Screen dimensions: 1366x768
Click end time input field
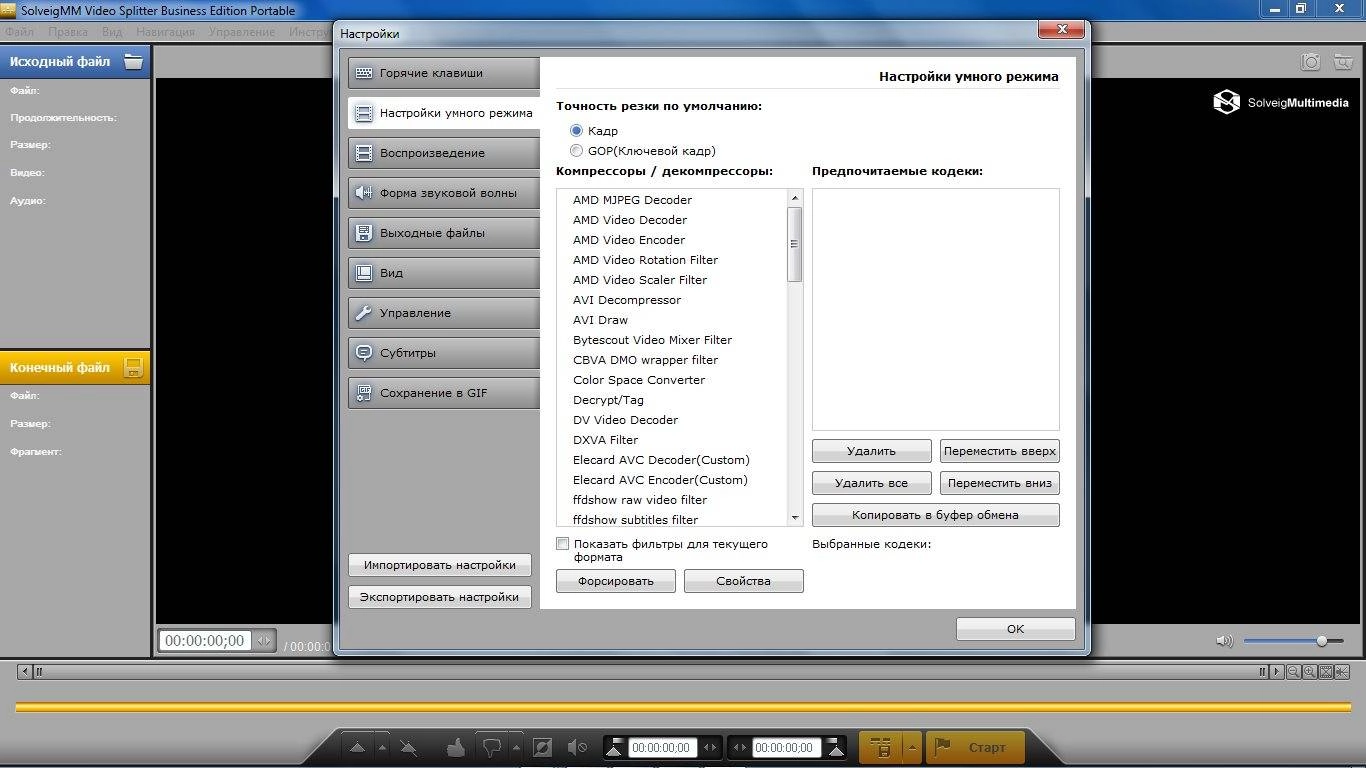click(786, 747)
